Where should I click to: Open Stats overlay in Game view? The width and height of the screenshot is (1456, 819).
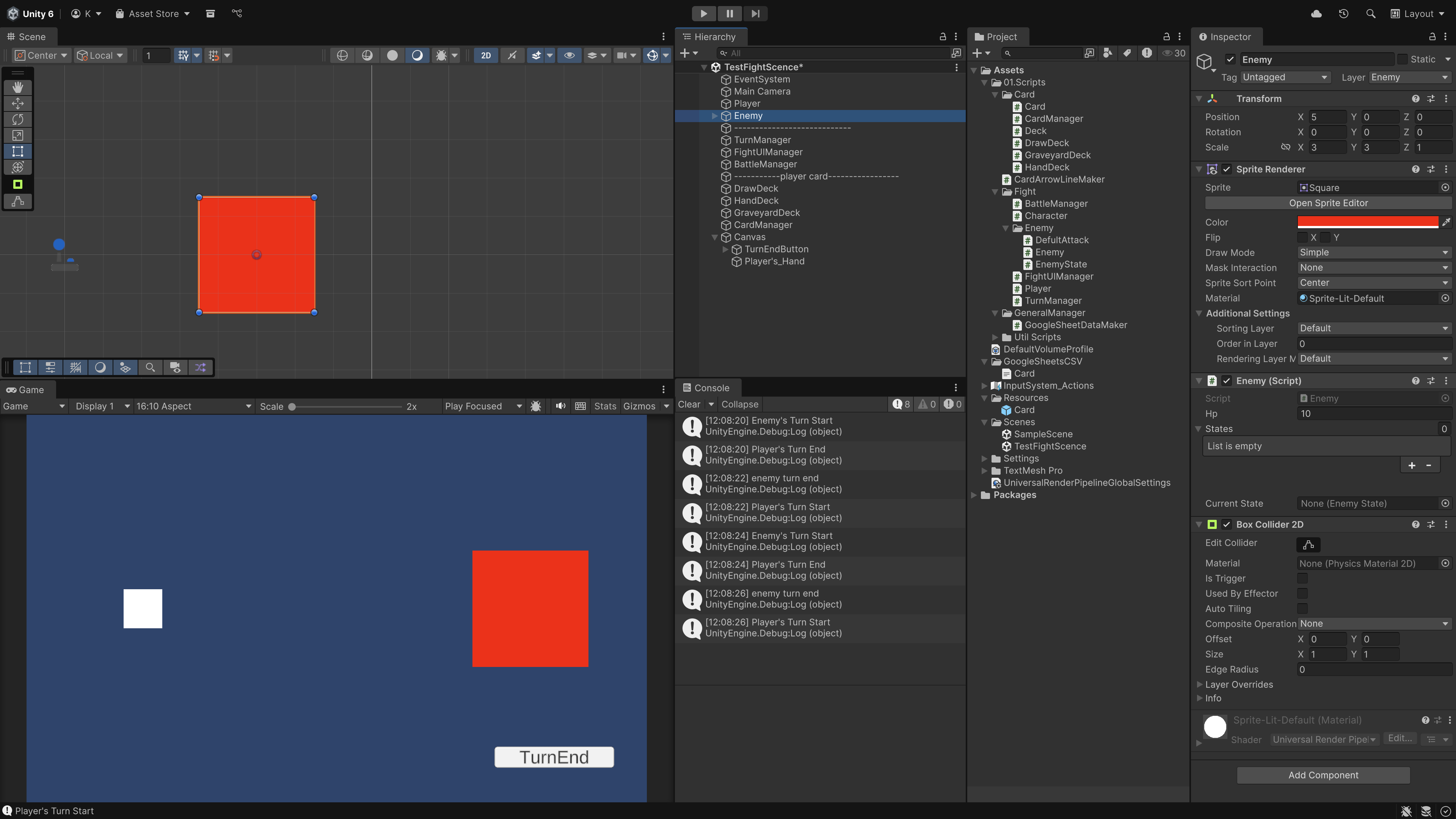[605, 406]
